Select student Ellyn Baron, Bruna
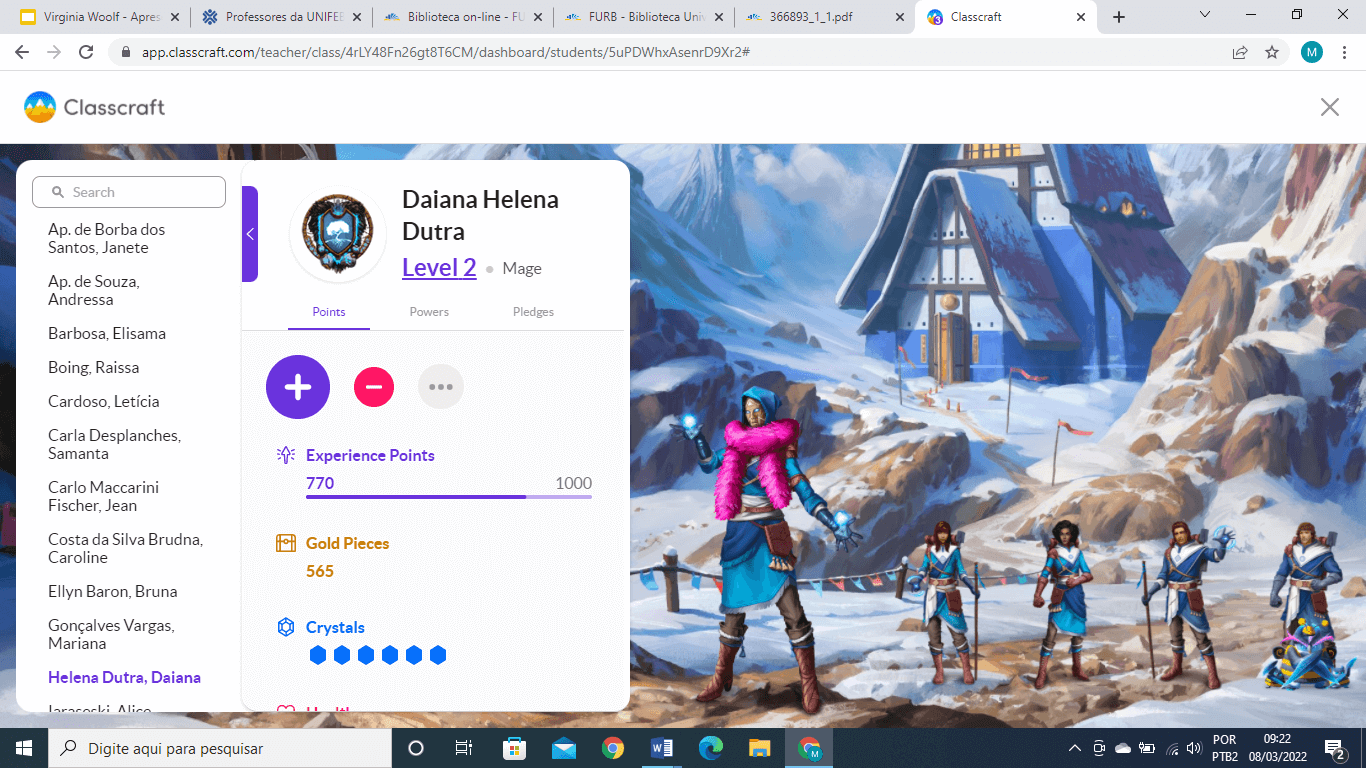Image resolution: width=1366 pixels, height=768 pixels. 113,592
